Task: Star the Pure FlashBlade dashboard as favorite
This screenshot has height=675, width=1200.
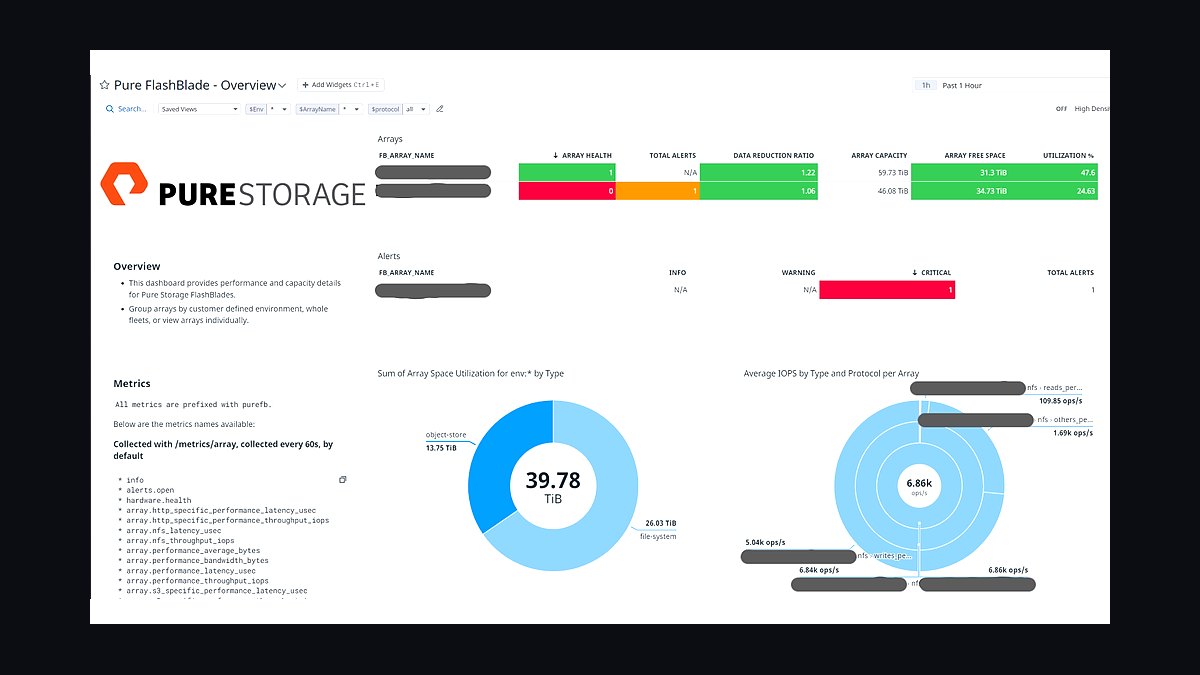Action: pyautogui.click(x=104, y=86)
